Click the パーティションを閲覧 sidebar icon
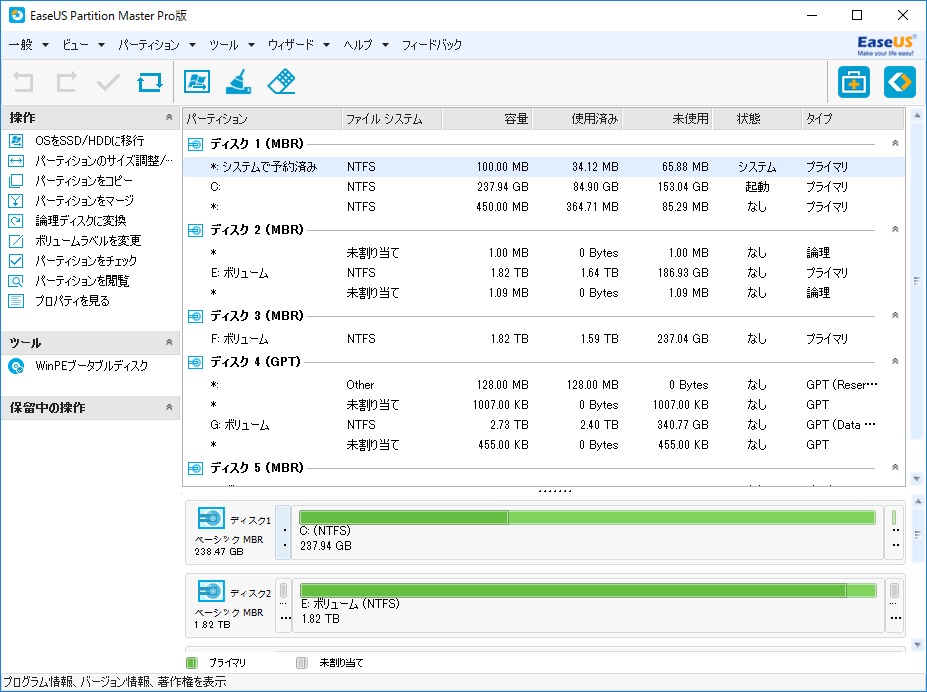The image size is (927, 692). pyautogui.click(x=16, y=281)
